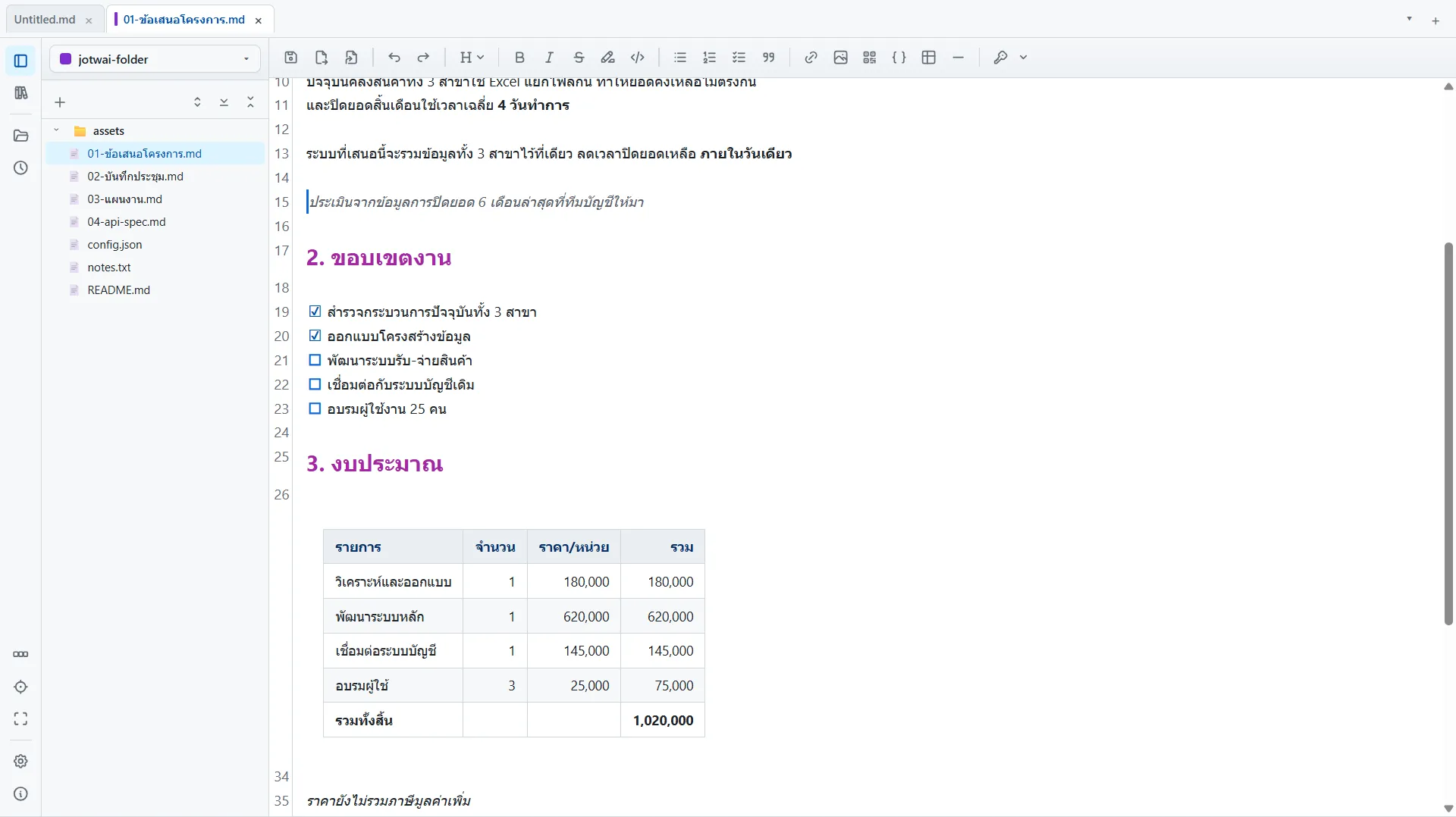Insert a bulleted list
Viewport: 1456px width, 817px height.
click(x=680, y=58)
